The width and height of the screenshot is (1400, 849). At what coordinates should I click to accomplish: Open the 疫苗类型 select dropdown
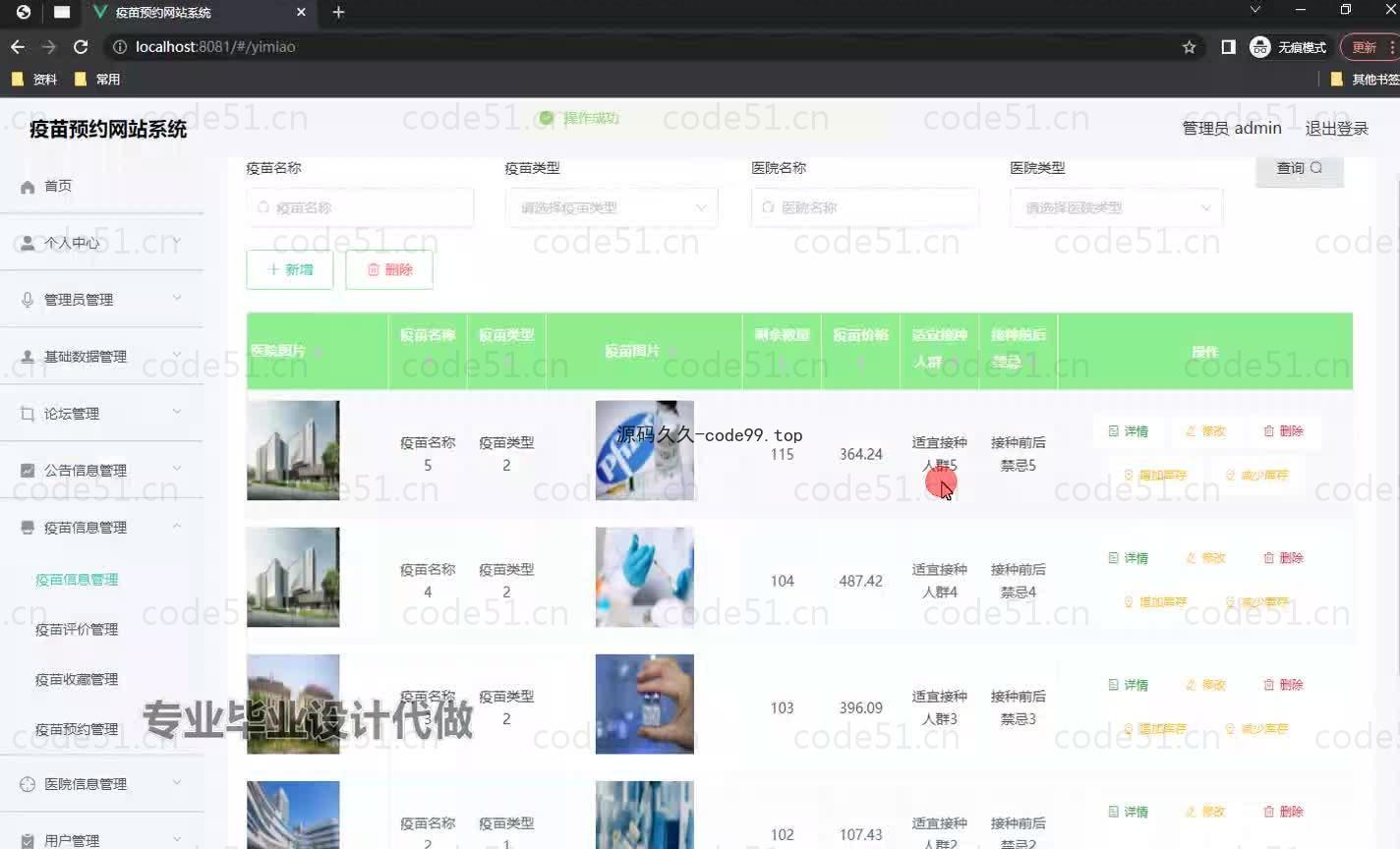pos(612,207)
